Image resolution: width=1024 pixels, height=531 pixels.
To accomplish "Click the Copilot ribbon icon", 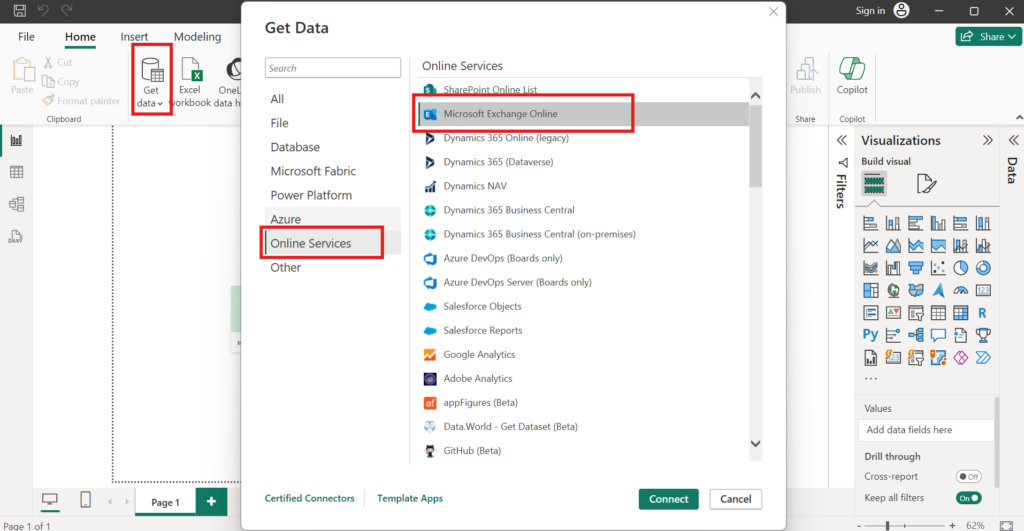I will [x=852, y=76].
